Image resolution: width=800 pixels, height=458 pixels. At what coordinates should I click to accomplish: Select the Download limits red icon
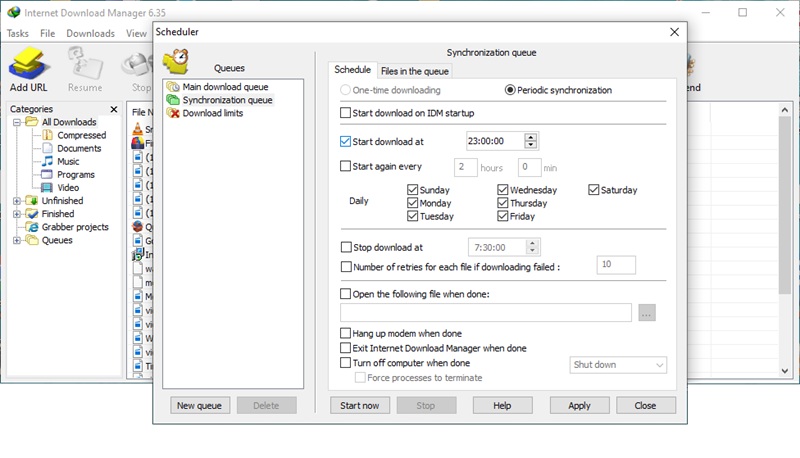[173, 113]
